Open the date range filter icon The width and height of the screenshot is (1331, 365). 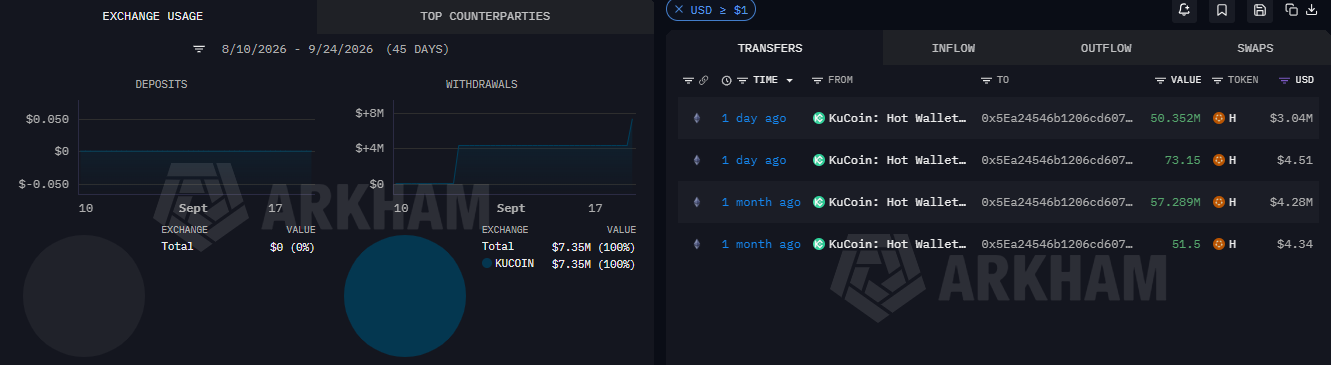(x=199, y=49)
